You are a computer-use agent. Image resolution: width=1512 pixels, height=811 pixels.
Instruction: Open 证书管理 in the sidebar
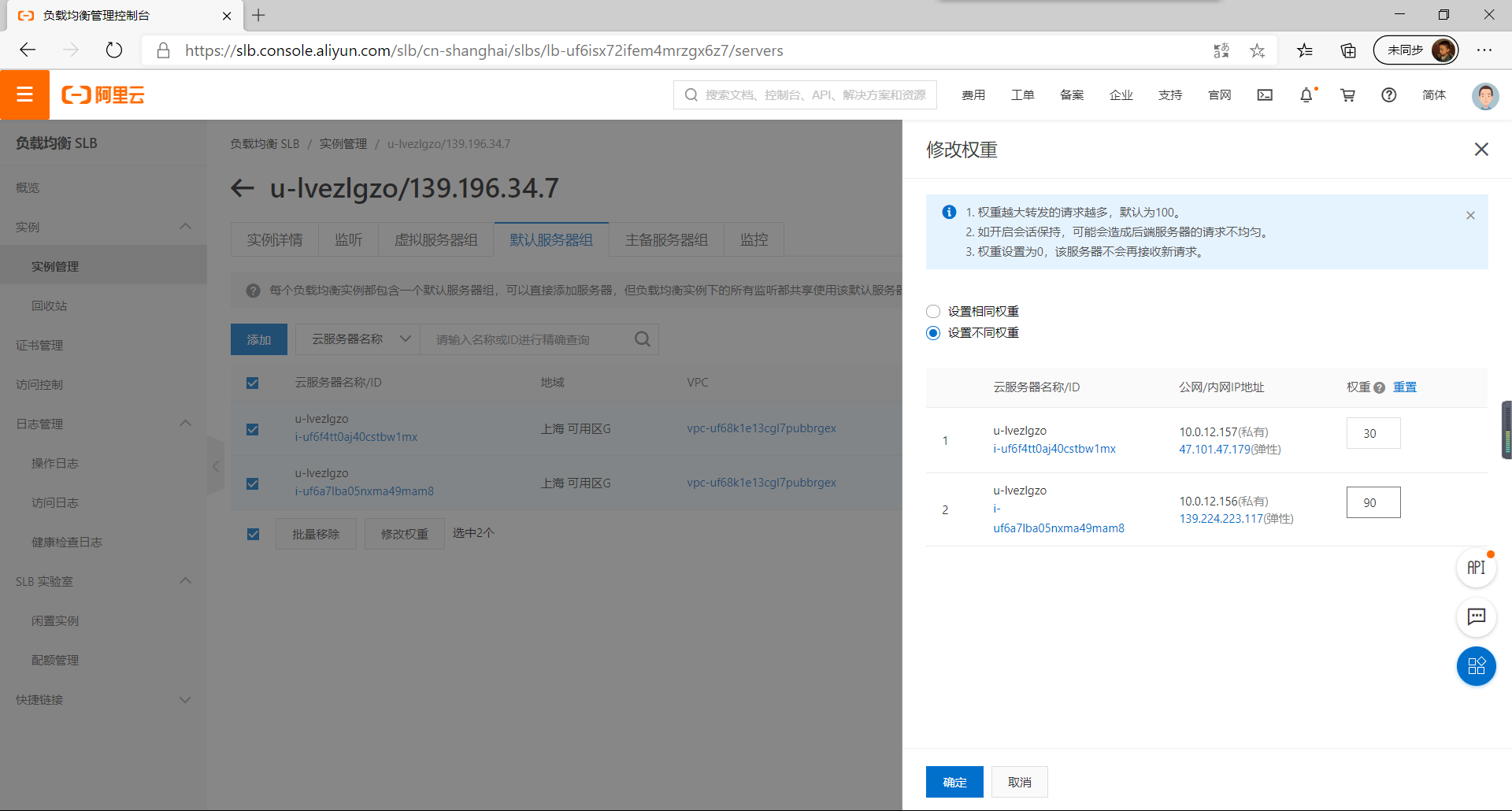(x=39, y=345)
